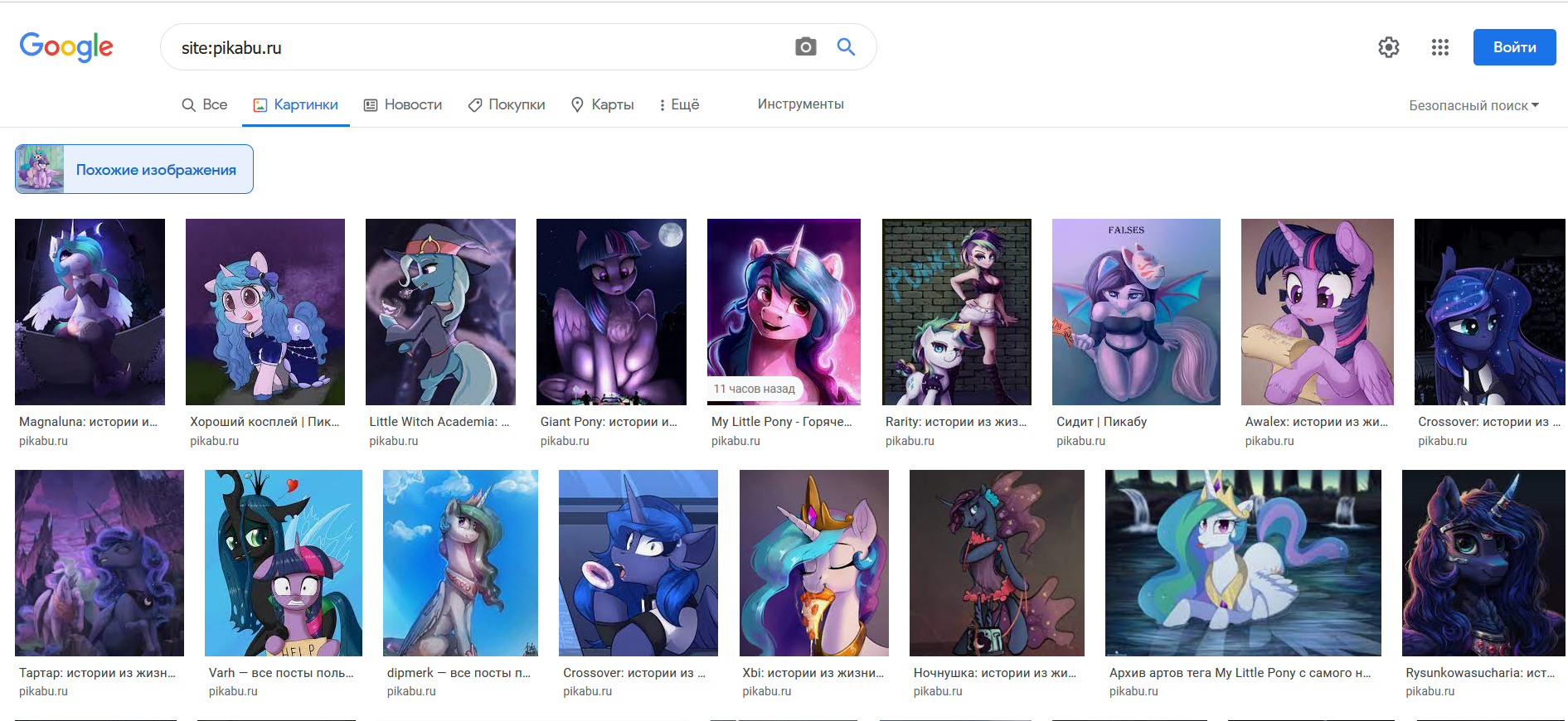This screenshot has width=1568, height=721.
Task: Click the blue magnifying glass search icon
Action: pos(846,47)
